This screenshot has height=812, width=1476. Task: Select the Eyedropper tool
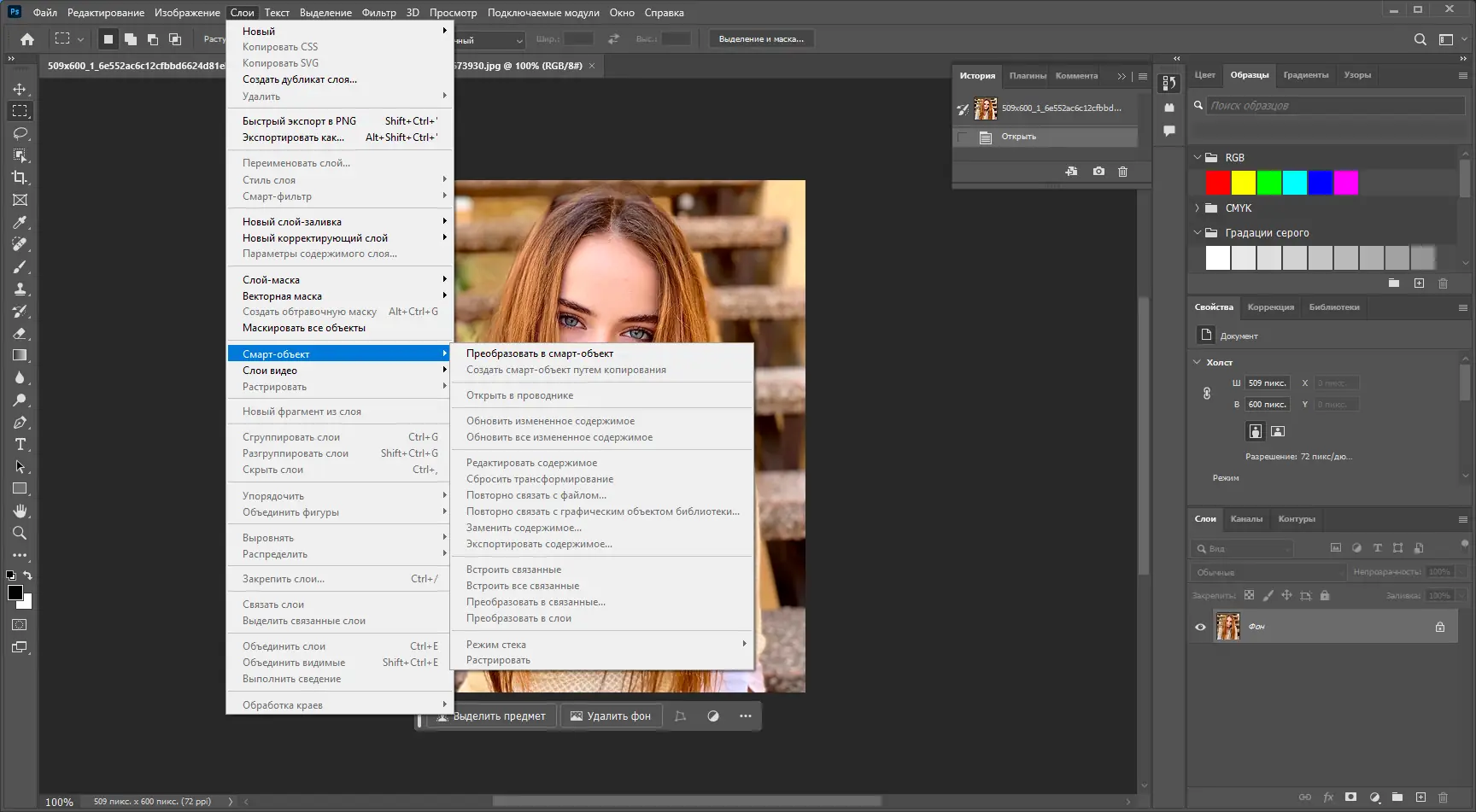tap(20, 222)
